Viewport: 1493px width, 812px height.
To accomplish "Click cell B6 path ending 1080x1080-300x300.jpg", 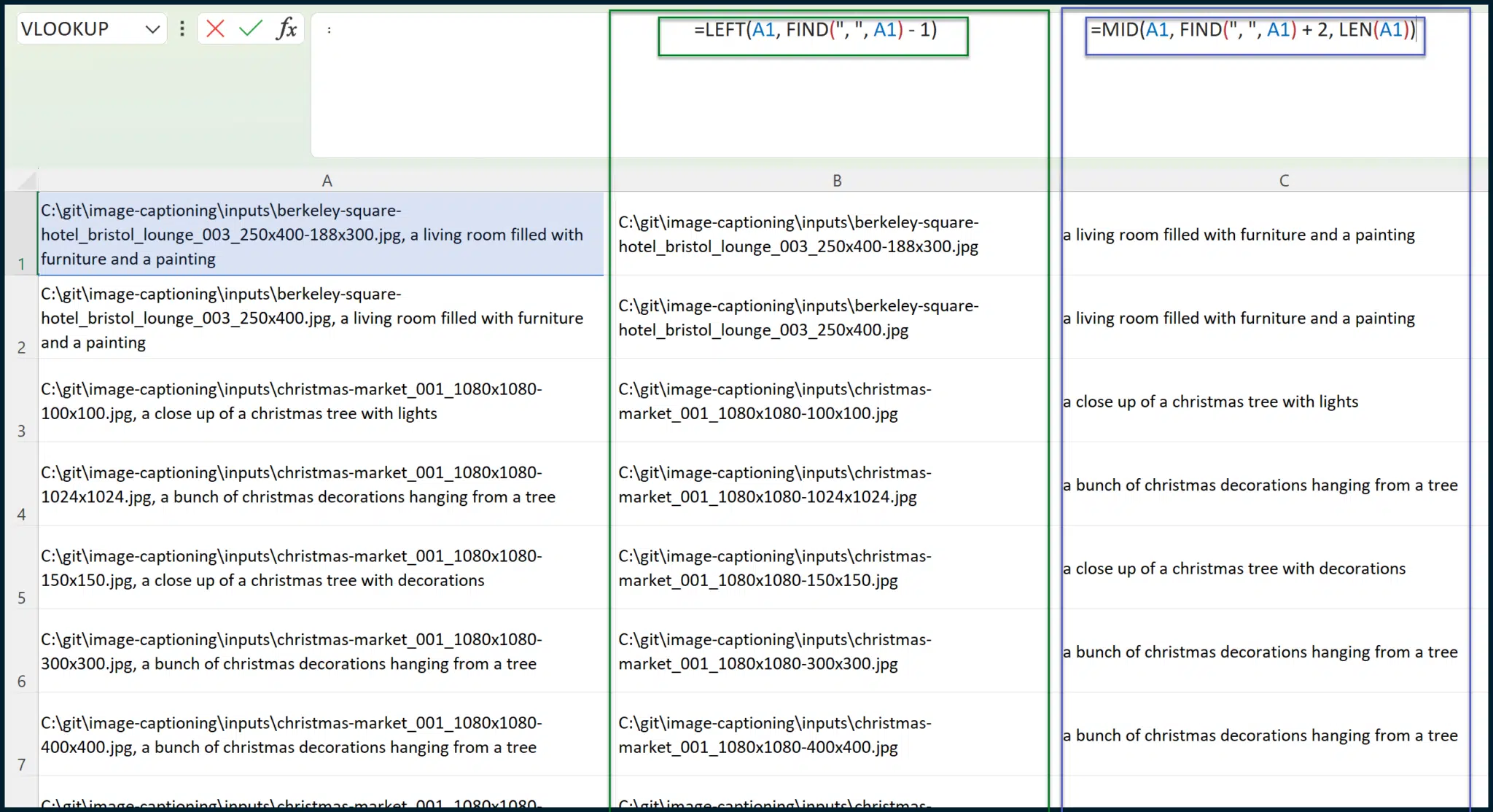I will (x=837, y=651).
